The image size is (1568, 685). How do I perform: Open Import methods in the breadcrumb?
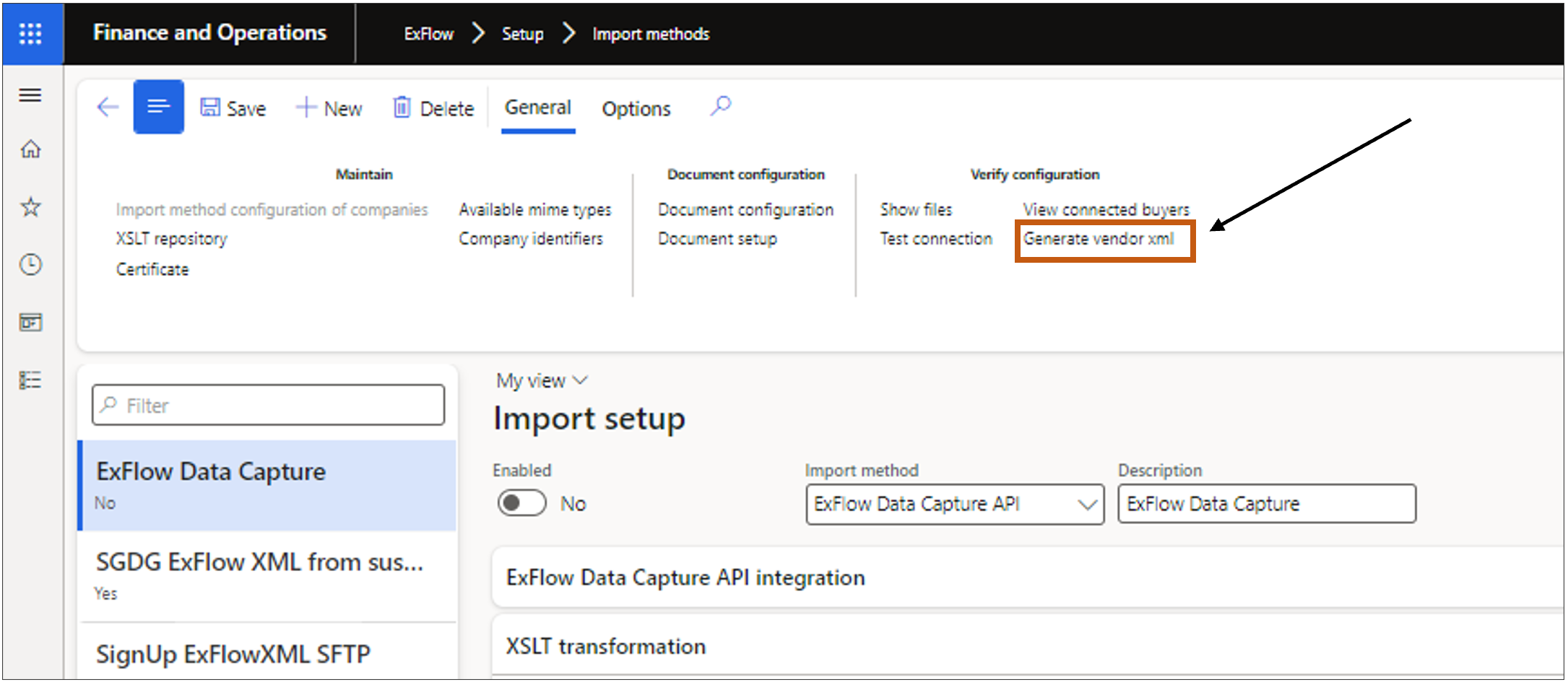click(x=651, y=34)
